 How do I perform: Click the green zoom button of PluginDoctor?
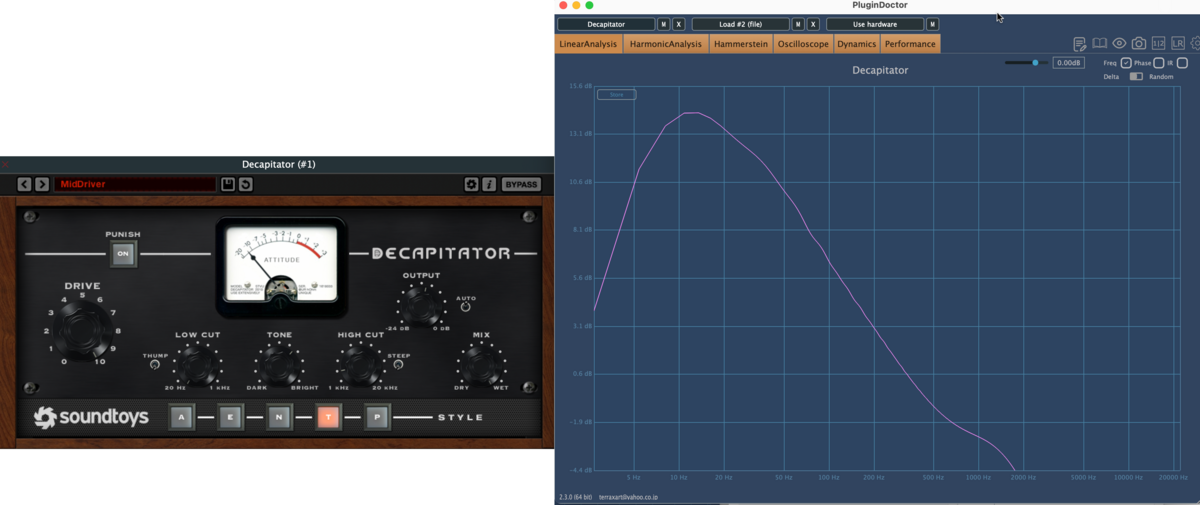pos(589,5)
